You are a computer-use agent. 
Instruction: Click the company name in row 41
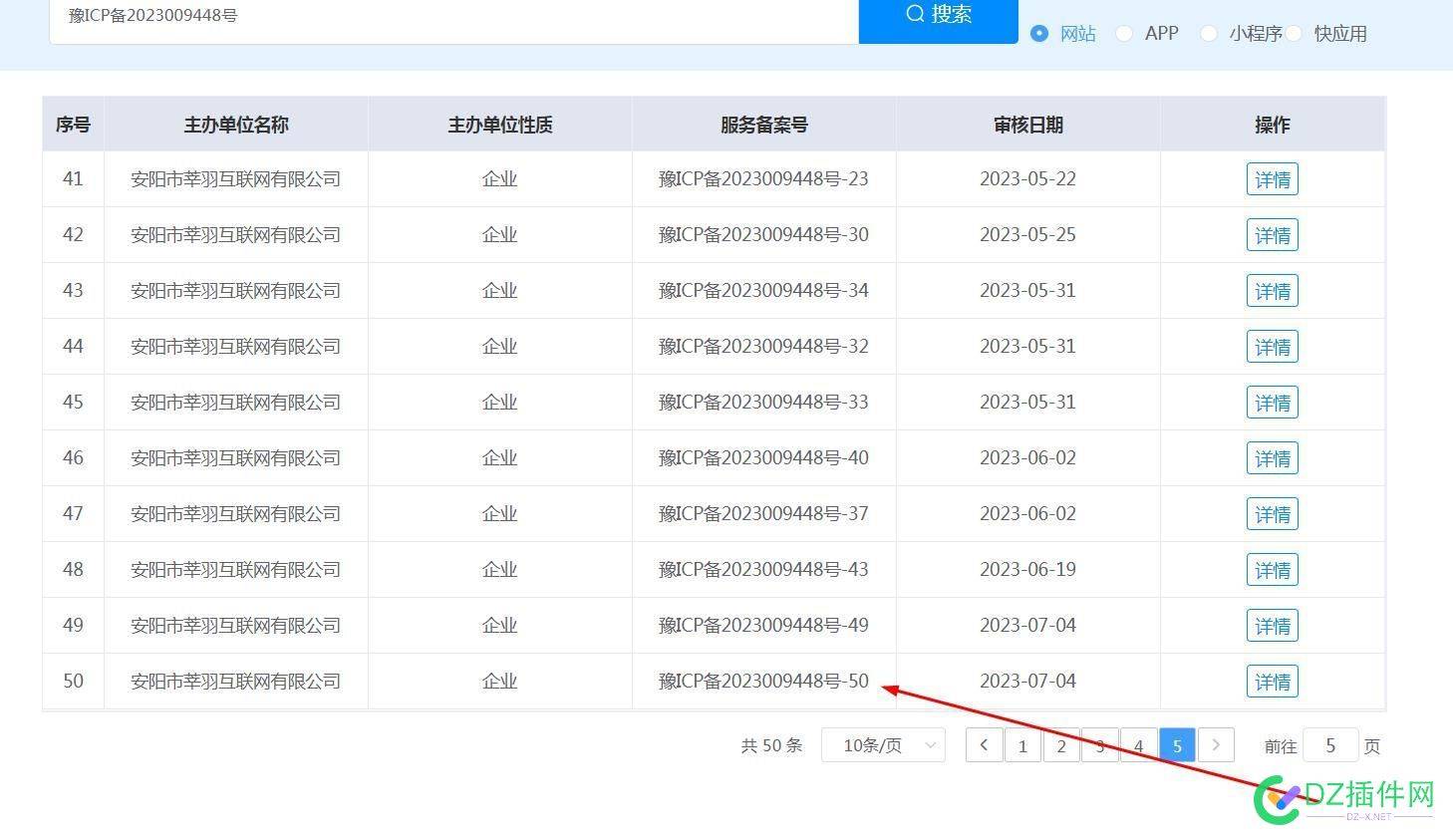click(236, 179)
